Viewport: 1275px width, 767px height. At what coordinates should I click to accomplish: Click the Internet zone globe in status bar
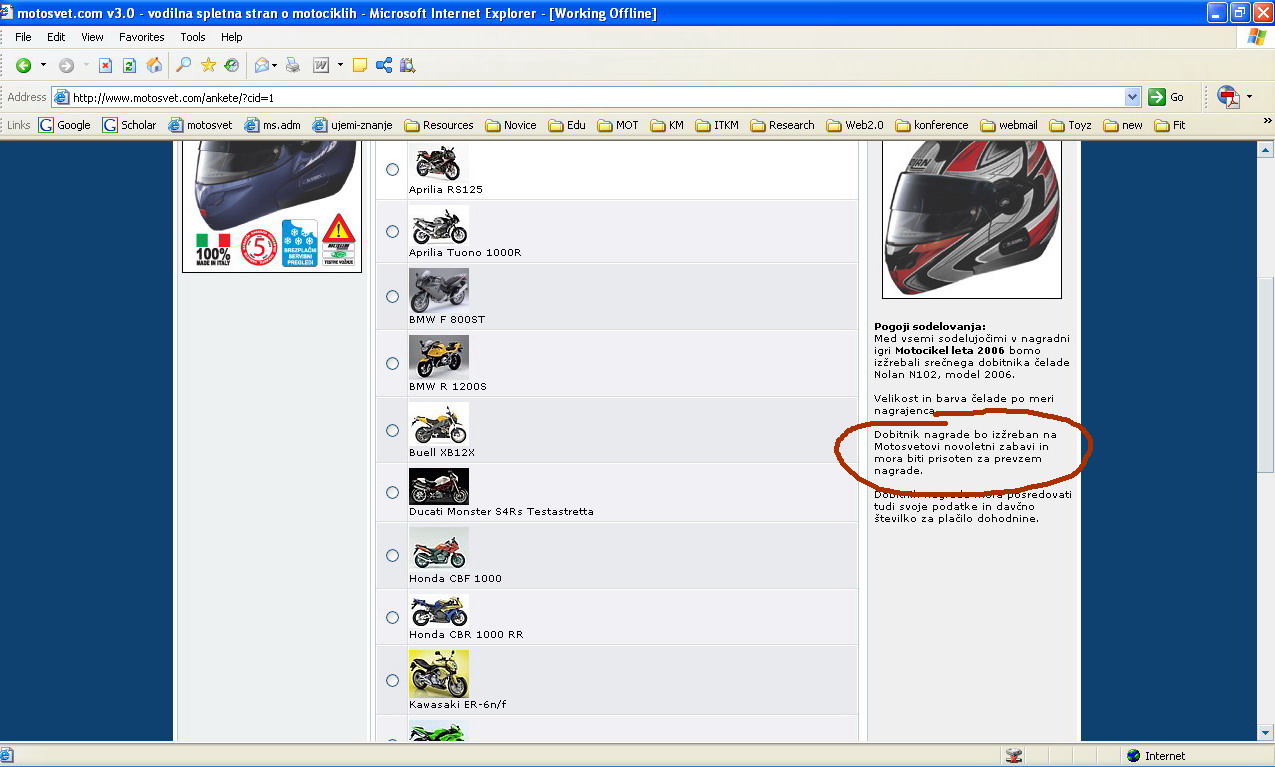point(1133,756)
